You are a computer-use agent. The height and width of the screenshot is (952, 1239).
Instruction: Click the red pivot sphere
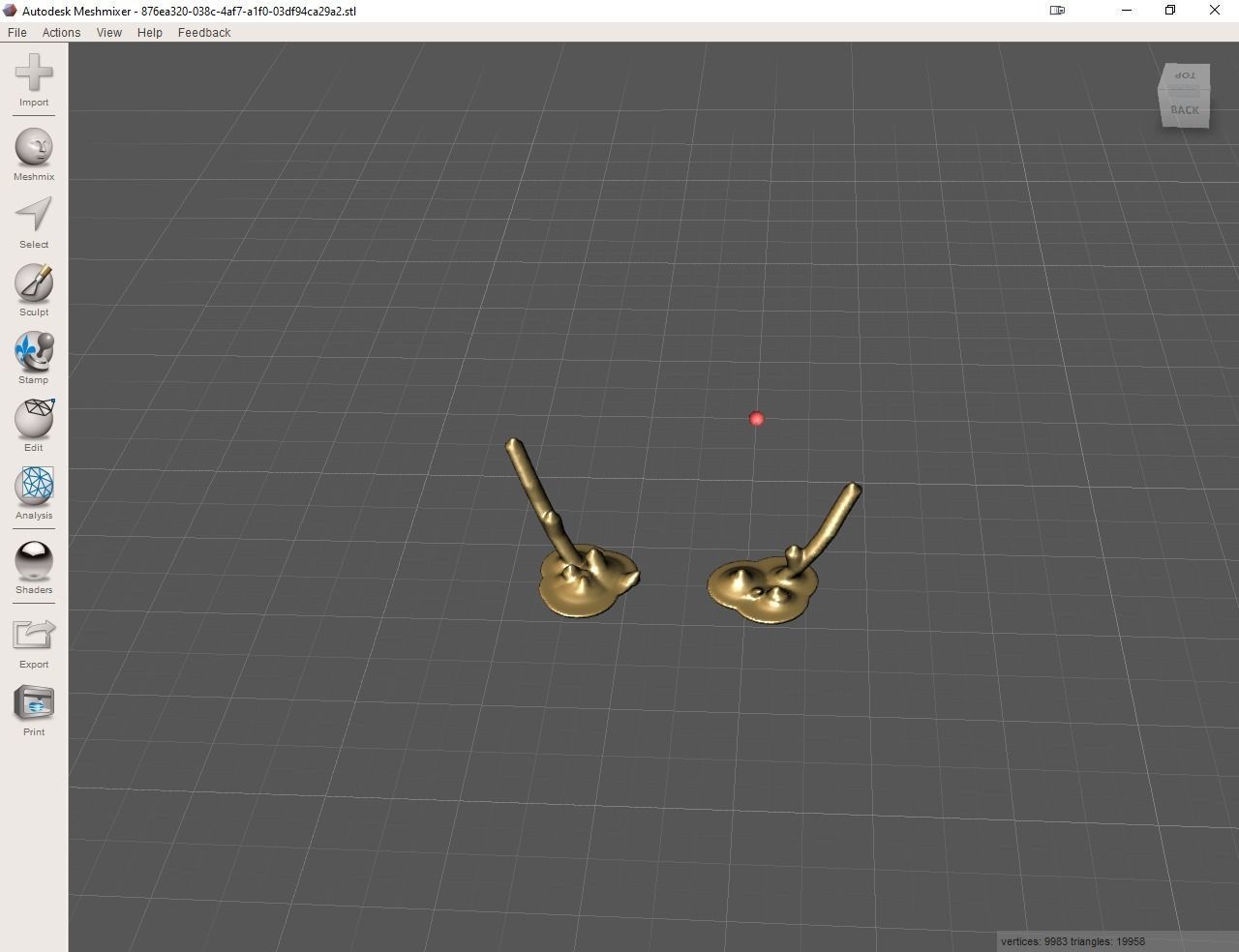(757, 419)
